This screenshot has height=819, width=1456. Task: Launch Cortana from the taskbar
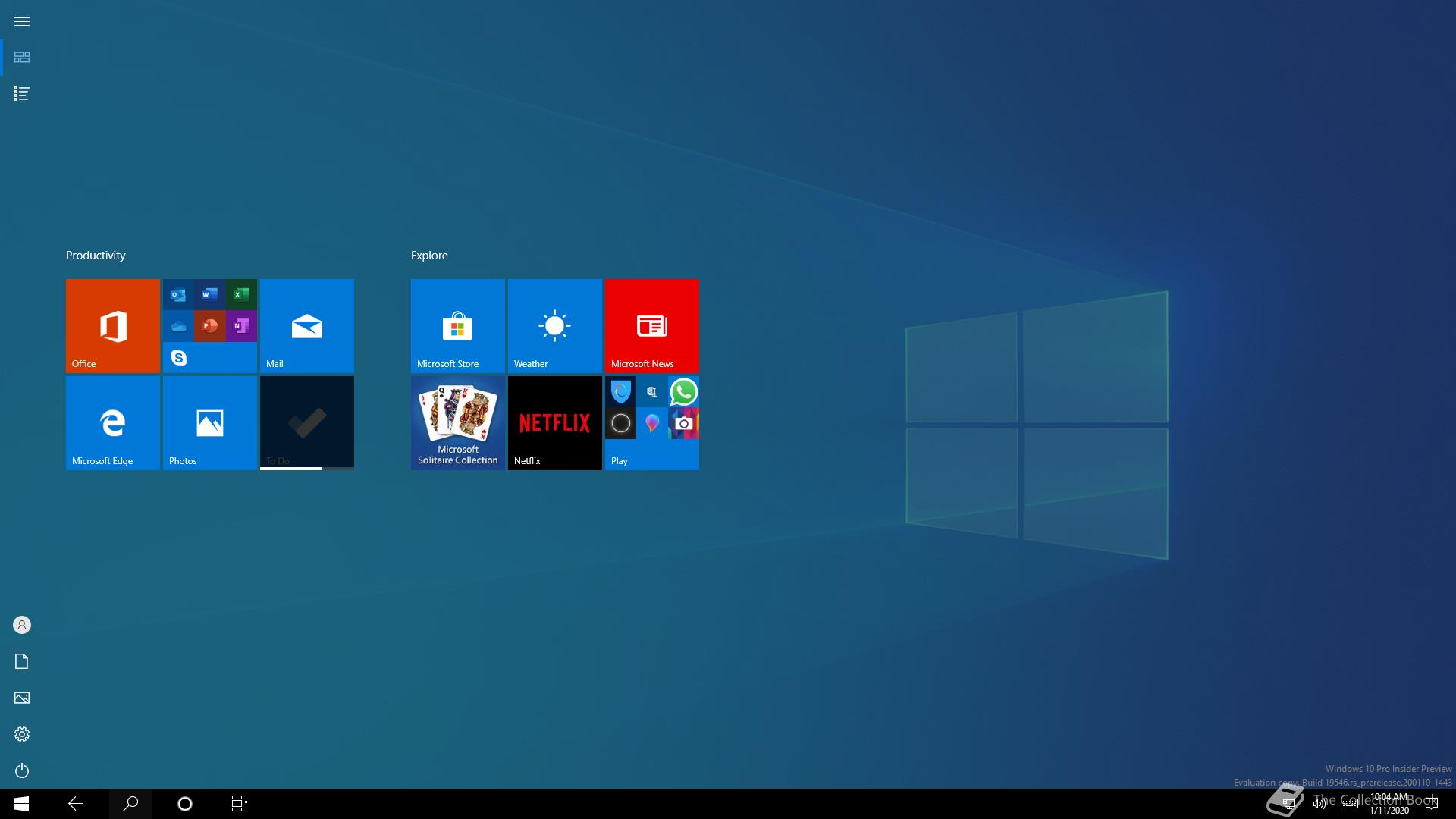(185, 804)
